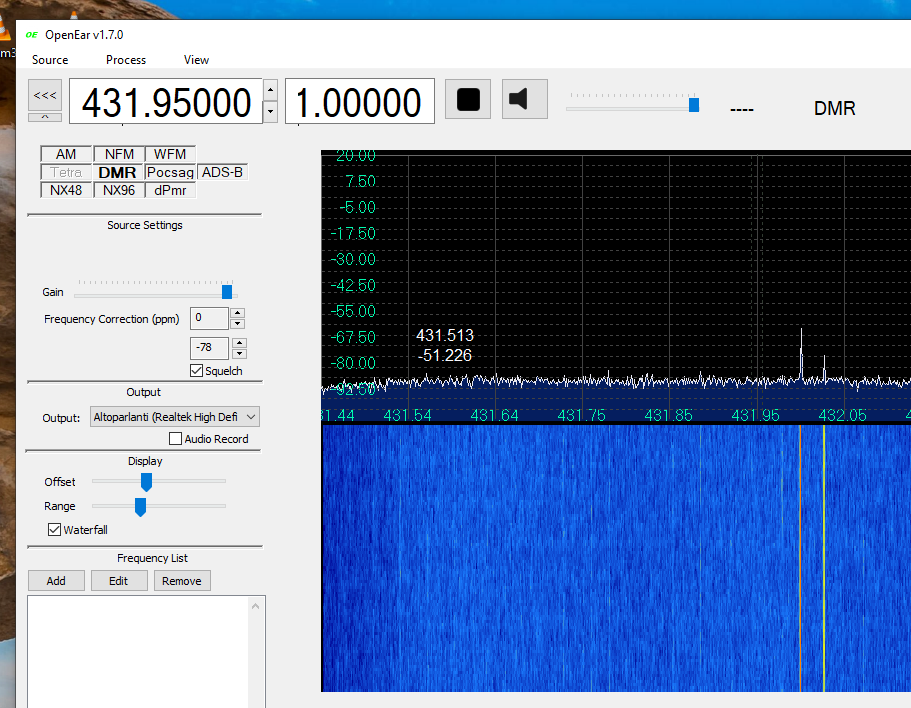Screen dimensions: 911x708
Task: Enable the Audio Record checkbox
Action: pyautogui.click(x=175, y=439)
